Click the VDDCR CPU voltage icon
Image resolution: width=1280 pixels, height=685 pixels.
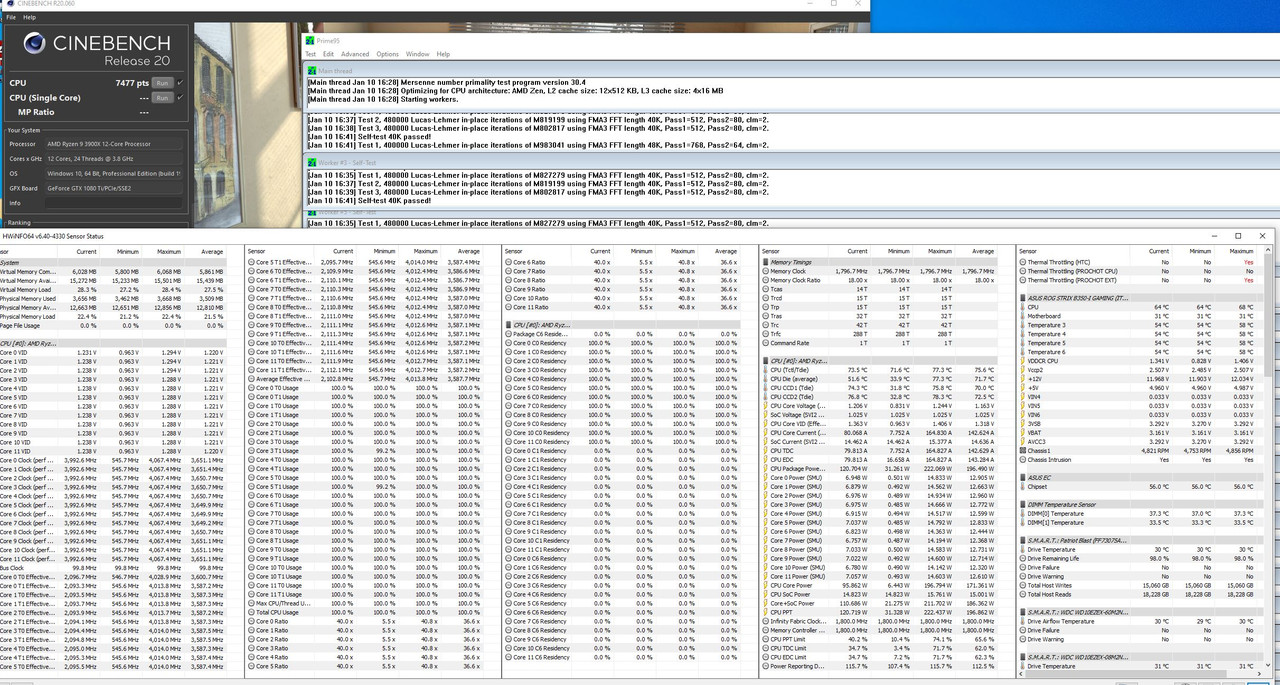pos(1023,360)
